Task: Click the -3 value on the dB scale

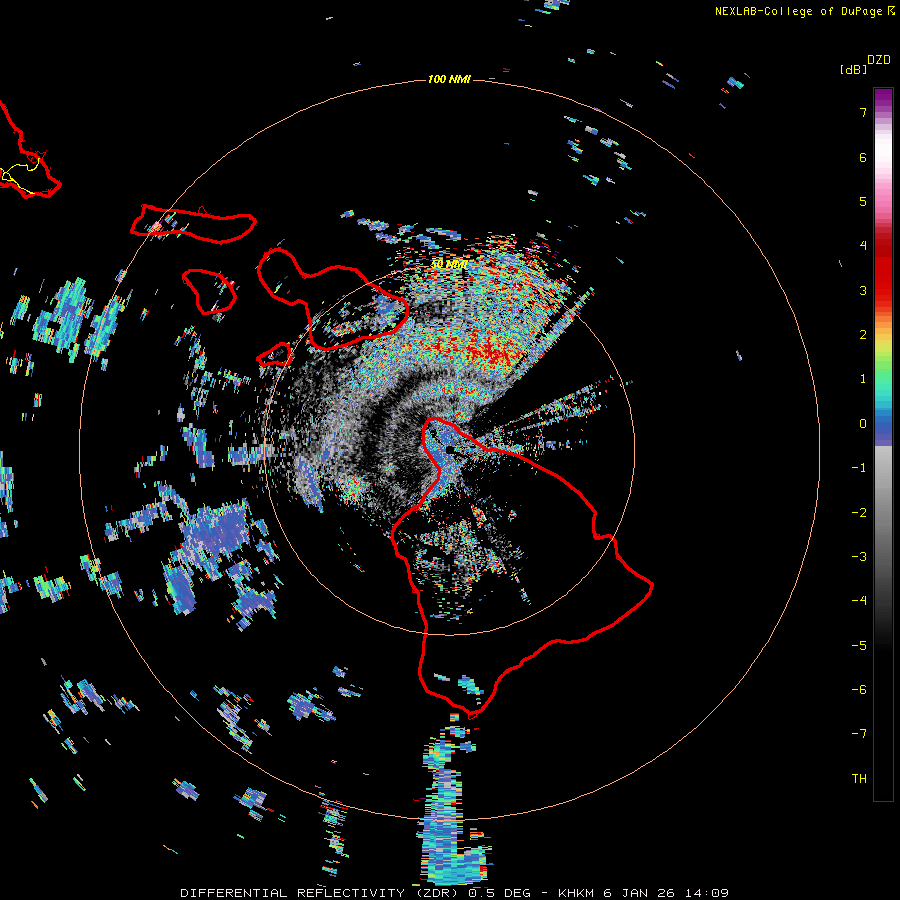Action: tap(859, 557)
